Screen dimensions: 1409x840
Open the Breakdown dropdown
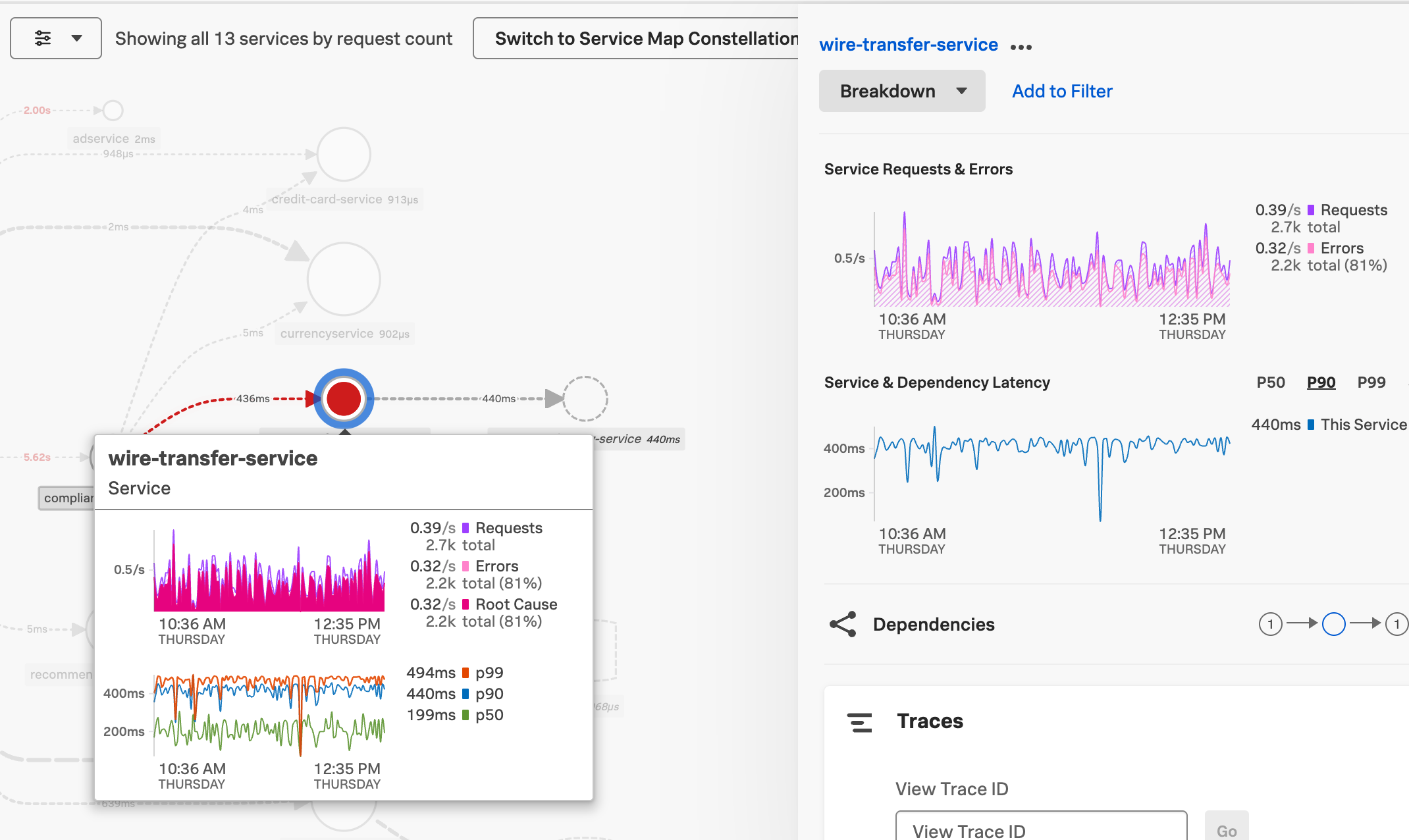pyautogui.click(x=901, y=91)
